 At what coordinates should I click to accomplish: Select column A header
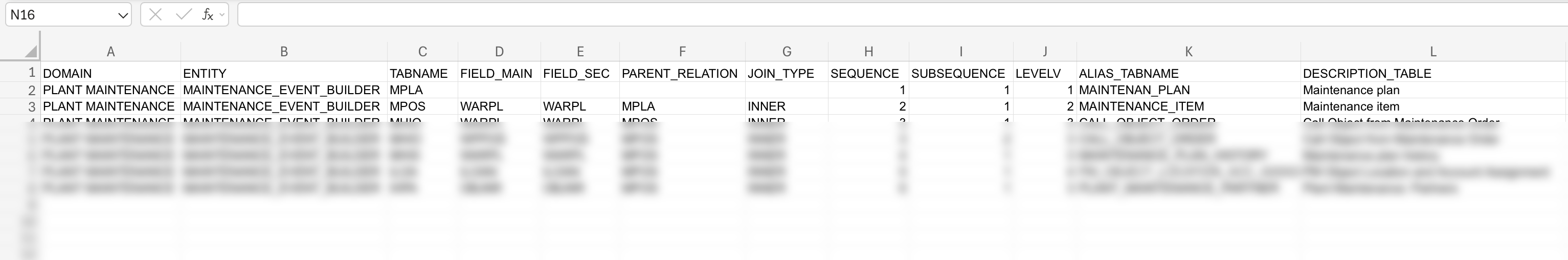[x=110, y=52]
